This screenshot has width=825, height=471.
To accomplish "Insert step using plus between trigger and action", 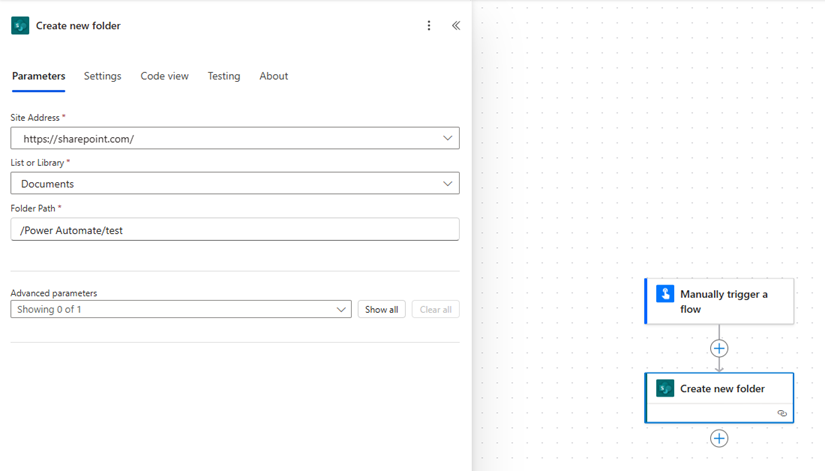I will pyautogui.click(x=719, y=348).
